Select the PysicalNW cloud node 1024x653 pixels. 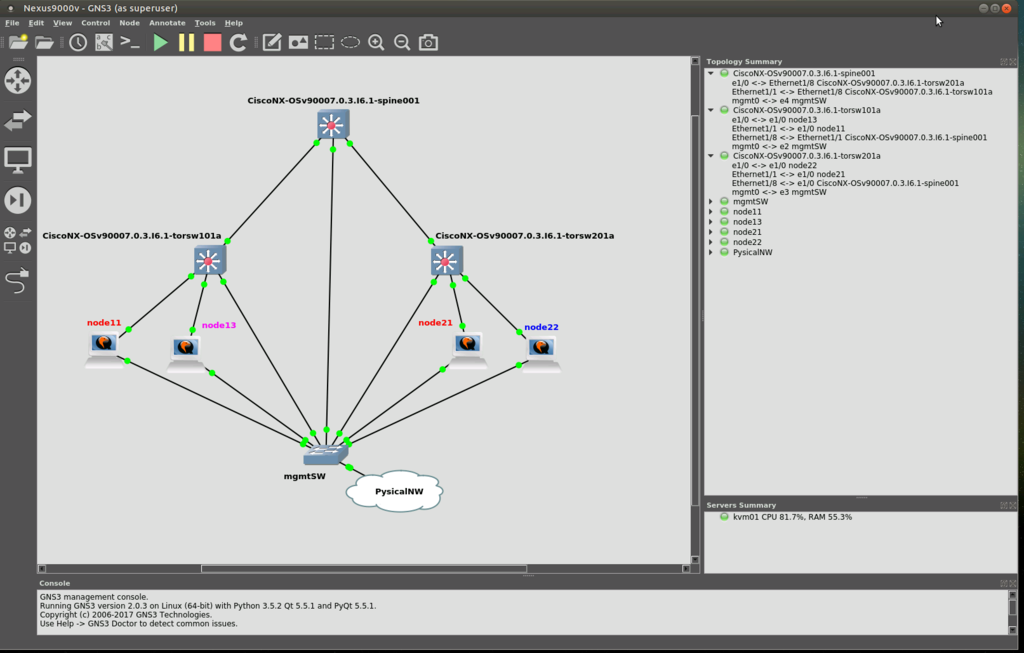pyautogui.click(x=395, y=491)
